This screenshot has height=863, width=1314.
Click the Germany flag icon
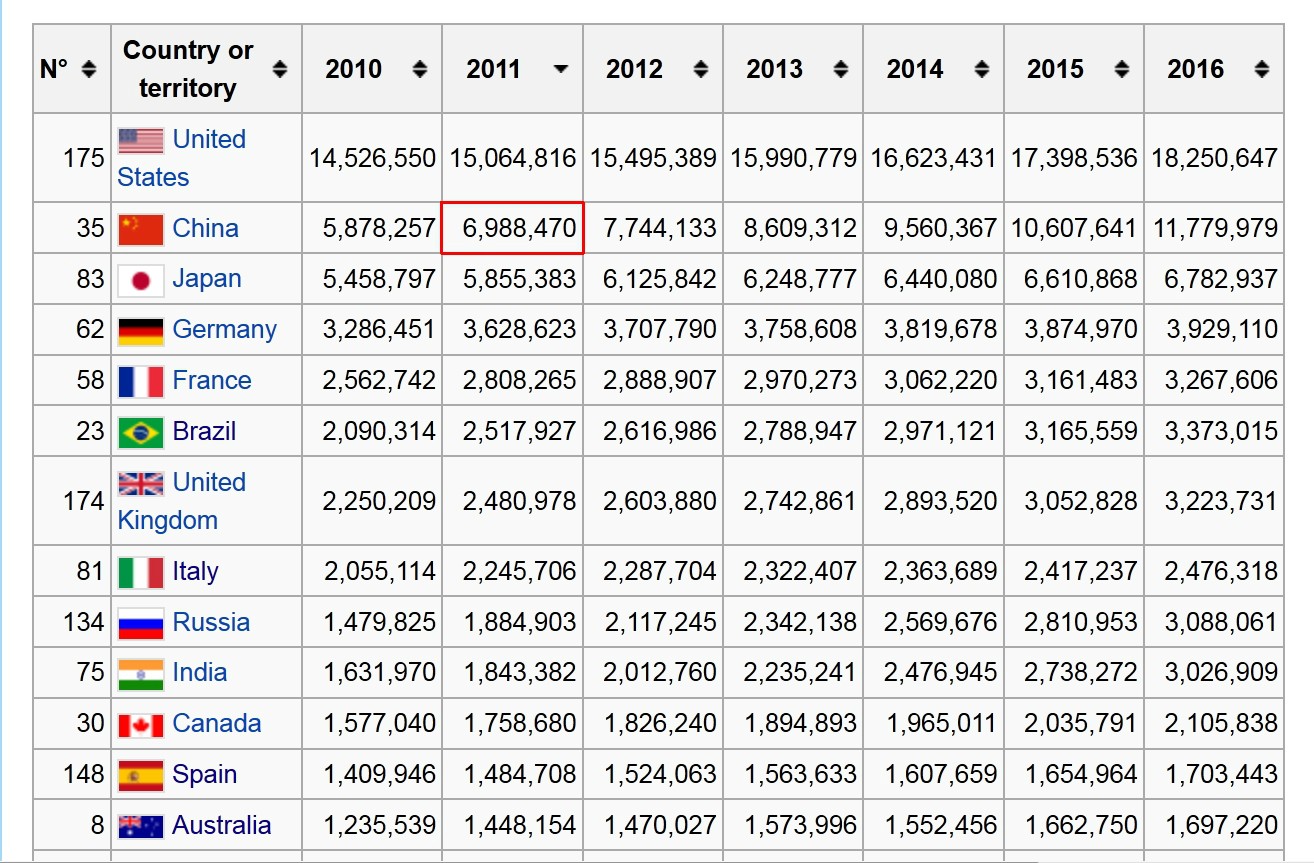pos(141,331)
